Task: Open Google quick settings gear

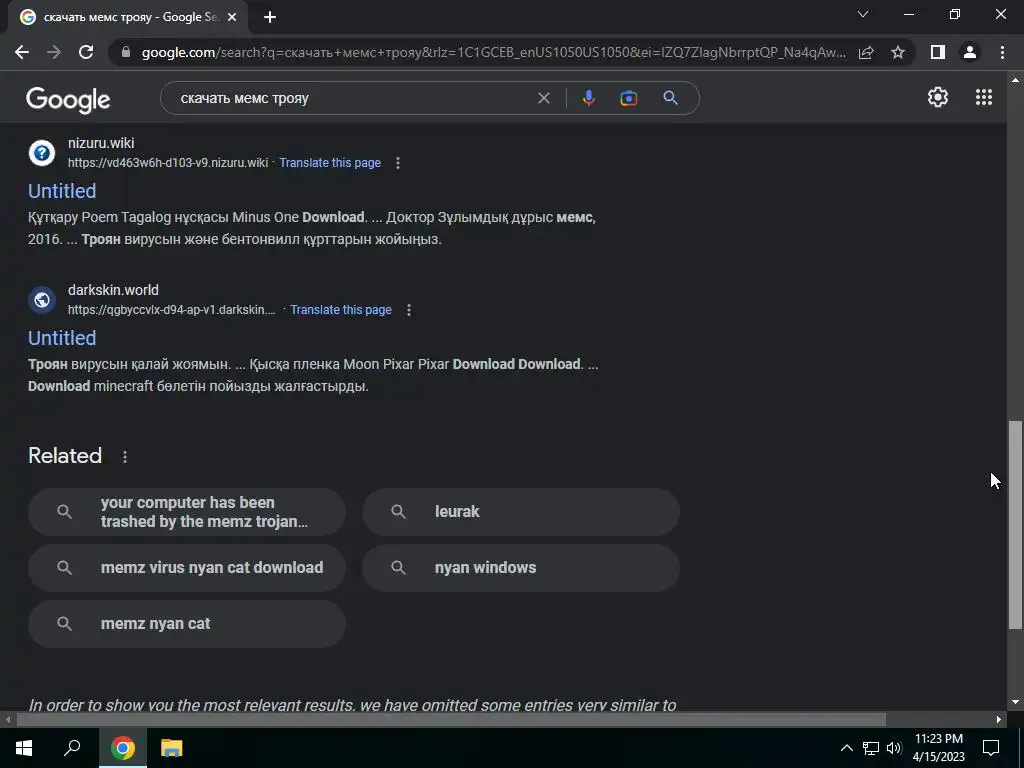Action: coord(938,97)
